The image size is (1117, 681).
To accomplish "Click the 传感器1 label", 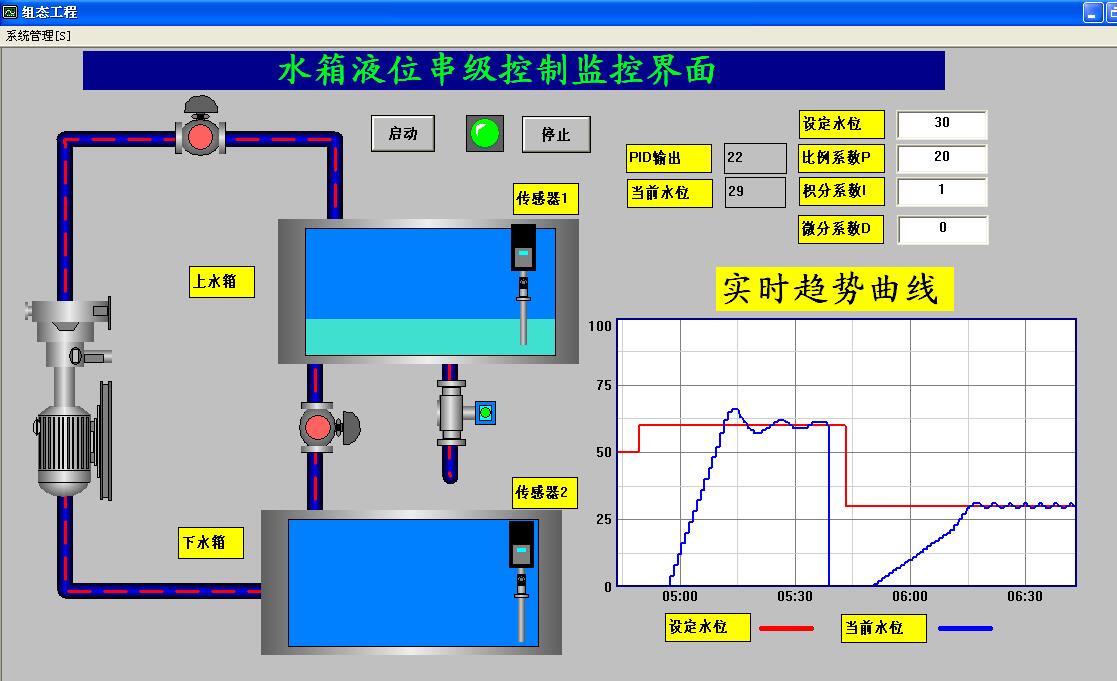I will click(x=546, y=199).
